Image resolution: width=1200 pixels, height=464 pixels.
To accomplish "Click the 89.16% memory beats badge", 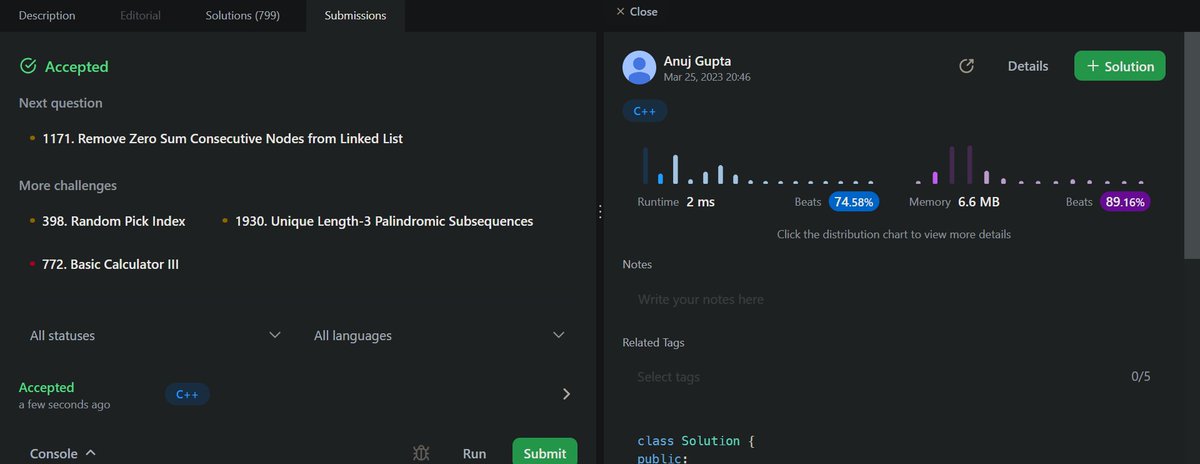I will 1125,202.
